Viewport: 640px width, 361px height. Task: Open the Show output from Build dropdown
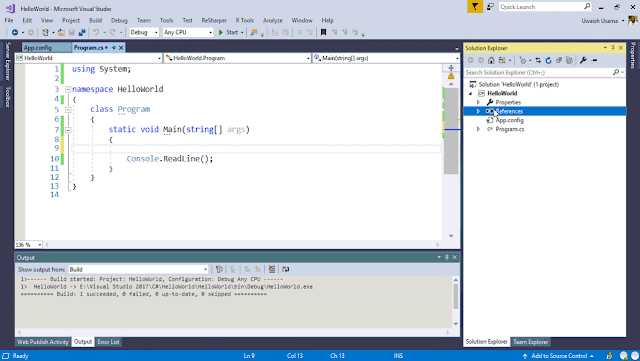point(138,269)
